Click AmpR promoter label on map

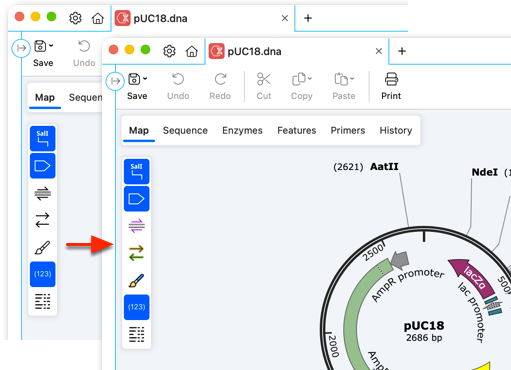click(407, 284)
